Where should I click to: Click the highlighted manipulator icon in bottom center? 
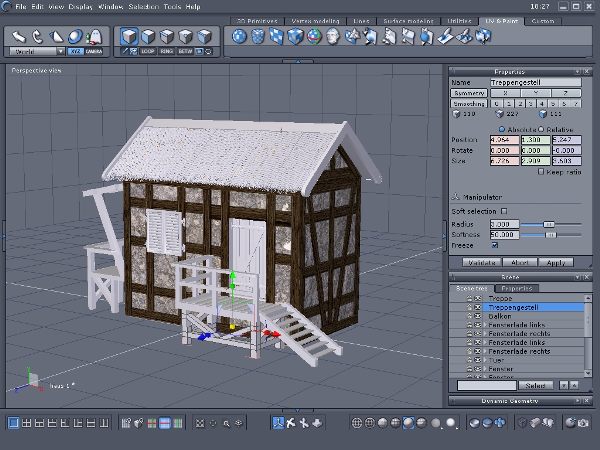[x=278, y=423]
